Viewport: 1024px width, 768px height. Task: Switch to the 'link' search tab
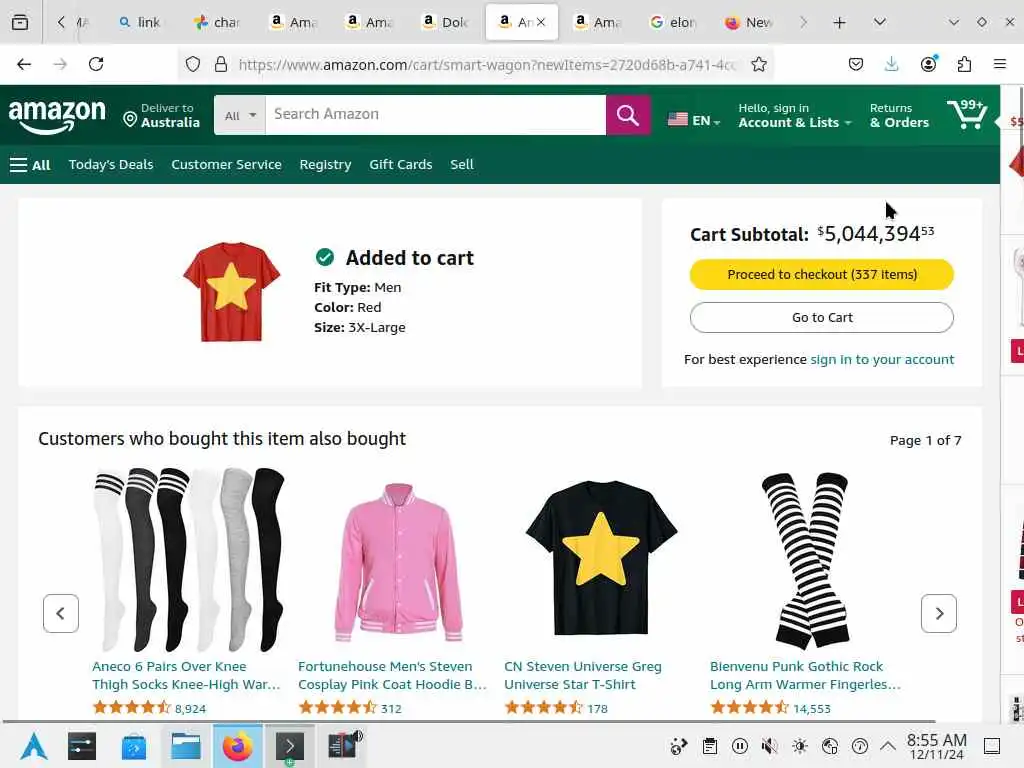point(140,22)
